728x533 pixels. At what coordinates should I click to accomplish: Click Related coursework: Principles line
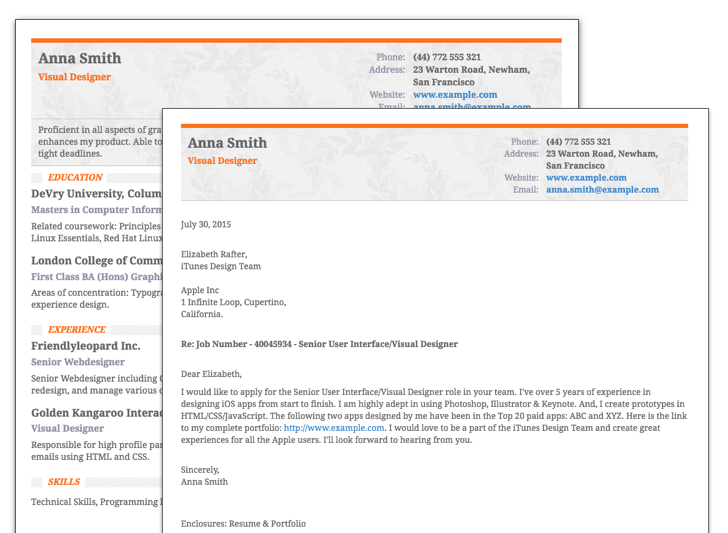click(x=97, y=227)
